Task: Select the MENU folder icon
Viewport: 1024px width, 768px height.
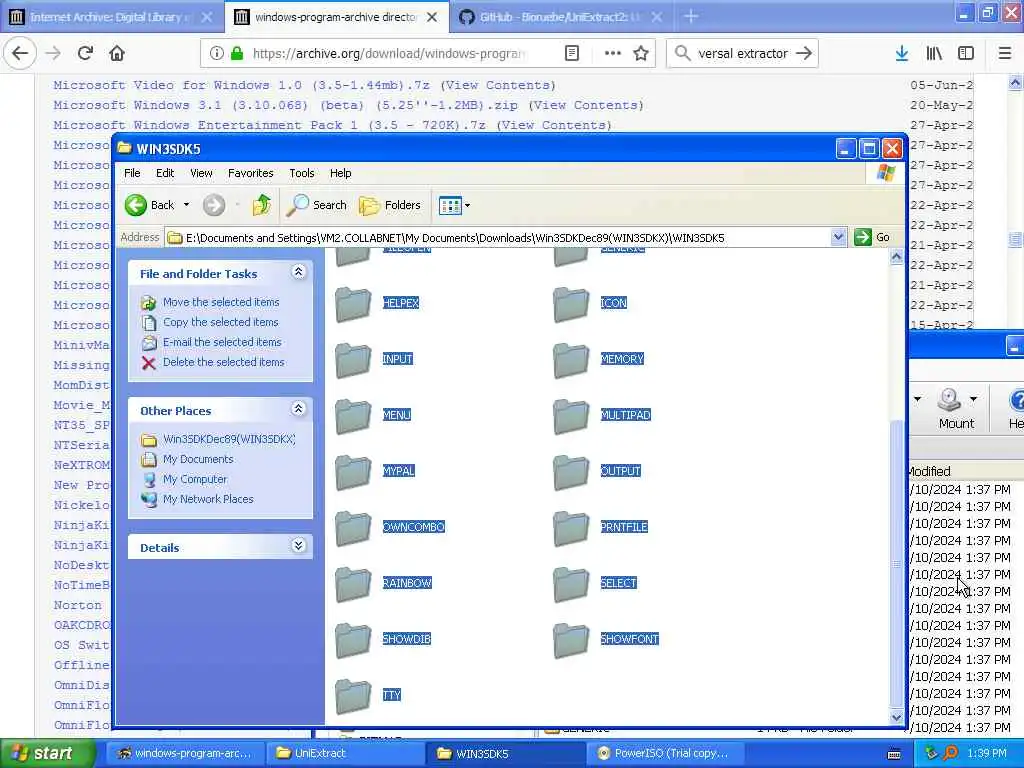Action: point(353,416)
